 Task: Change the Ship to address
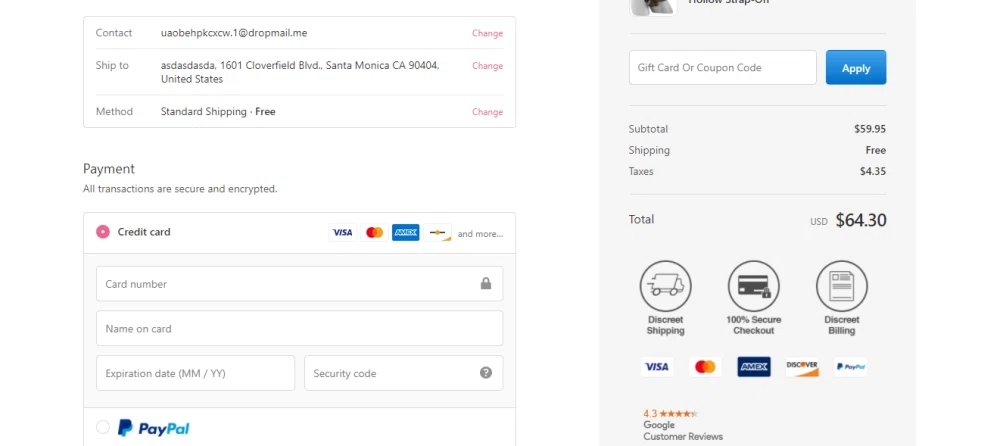[487, 66]
